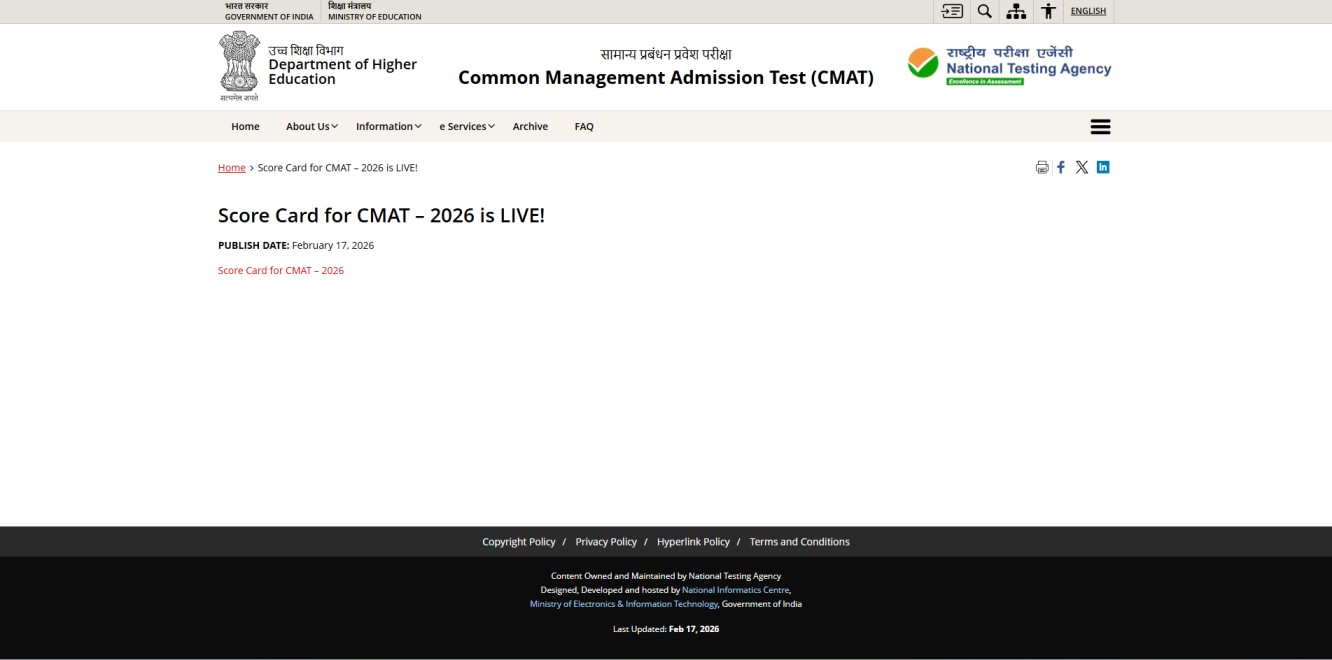This screenshot has height=660, width=1332.
Task: Open site search
Action: (984, 11)
